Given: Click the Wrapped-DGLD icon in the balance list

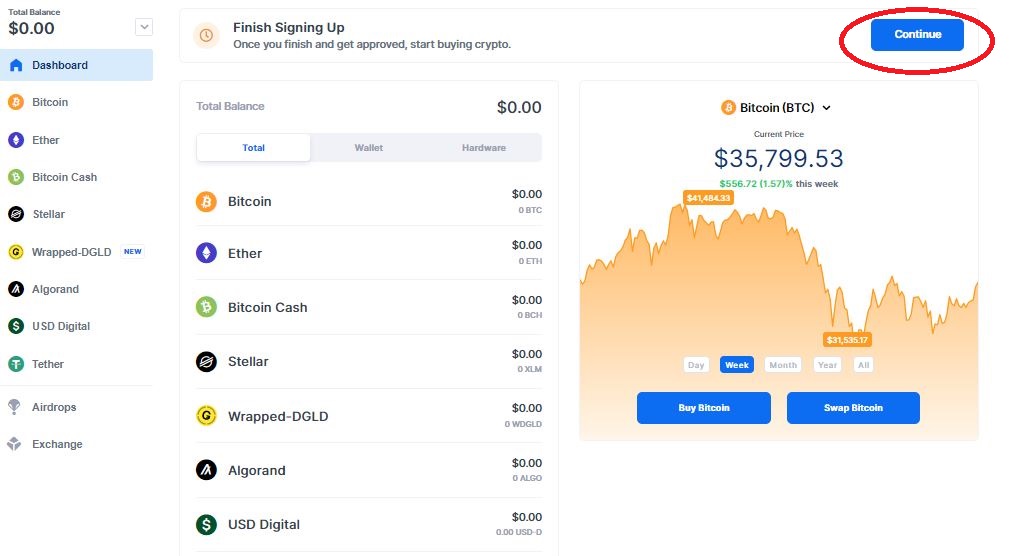Looking at the screenshot, I should tap(206, 416).
